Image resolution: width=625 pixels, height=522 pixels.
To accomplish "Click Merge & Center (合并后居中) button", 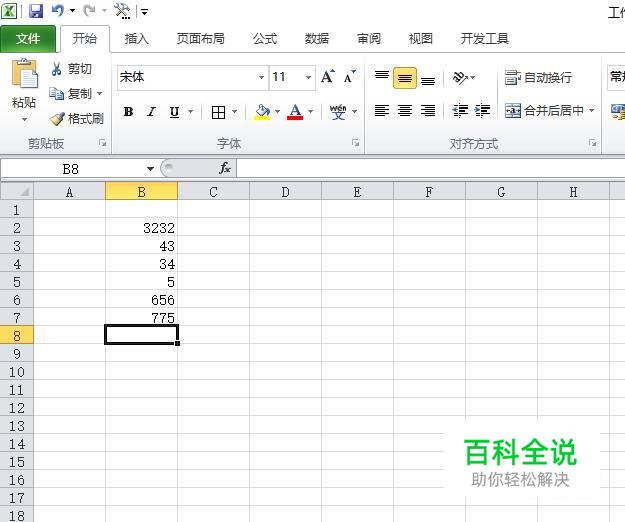I will coord(544,110).
